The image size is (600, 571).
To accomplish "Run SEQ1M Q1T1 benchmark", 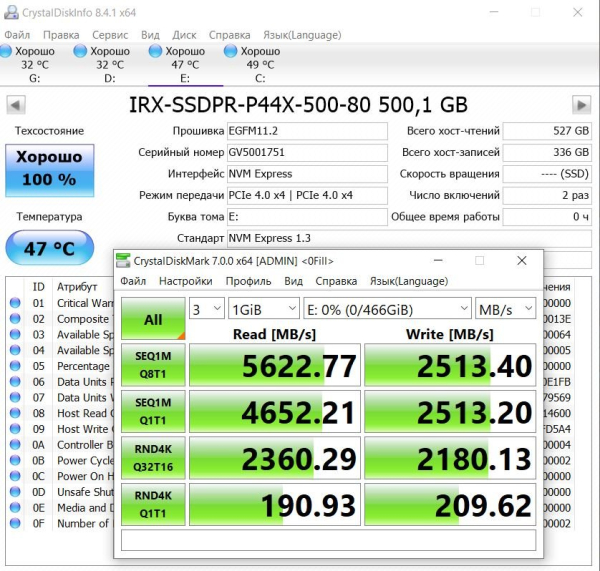I will [153, 411].
